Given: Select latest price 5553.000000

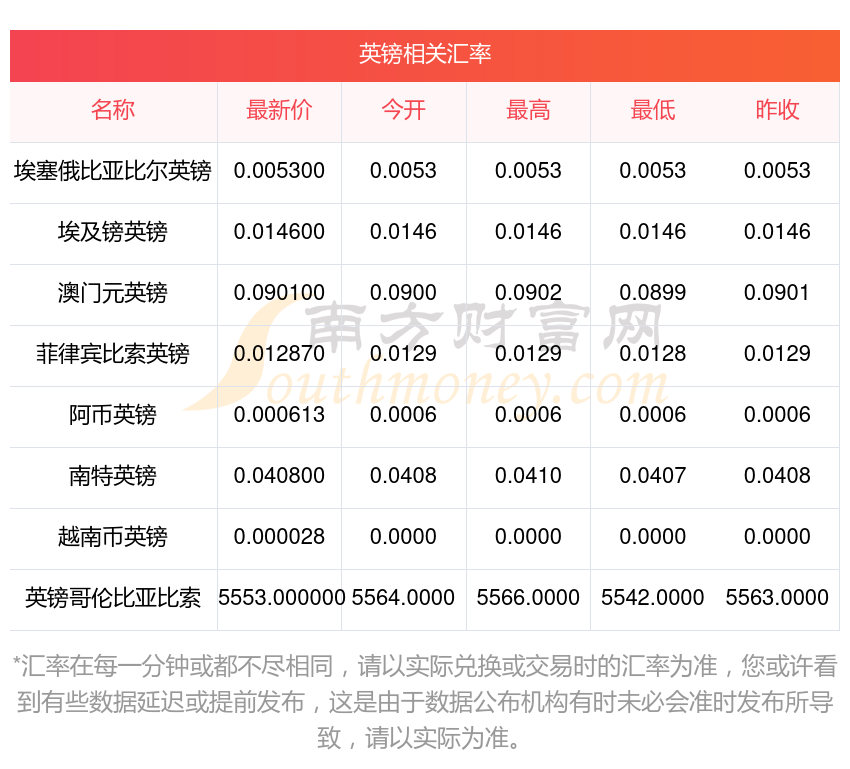Looking at the screenshot, I should click(x=281, y=598).
